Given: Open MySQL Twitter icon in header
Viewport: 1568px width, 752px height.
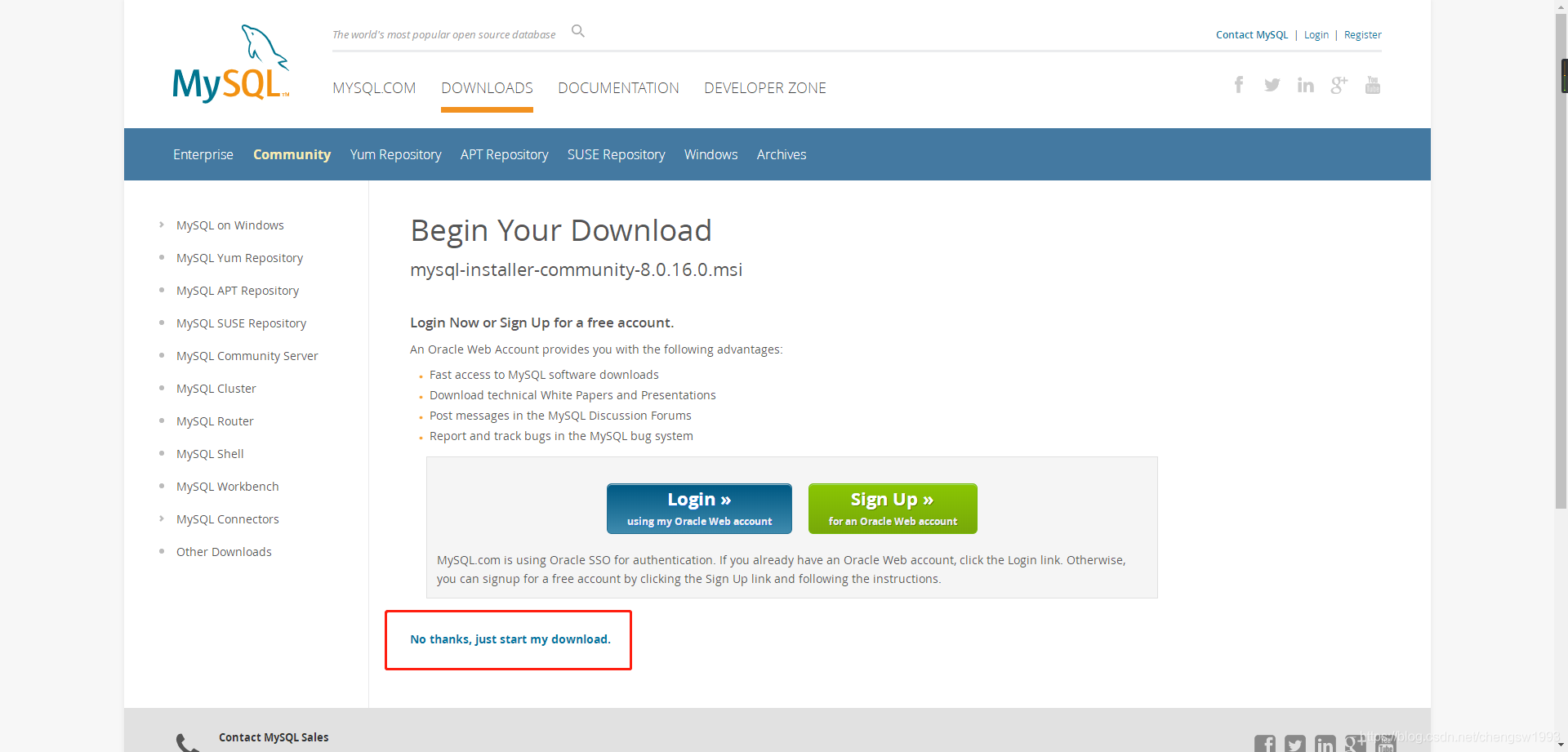Looking at the screenshot, I should pyautogui.click(x=1272, y=85).
